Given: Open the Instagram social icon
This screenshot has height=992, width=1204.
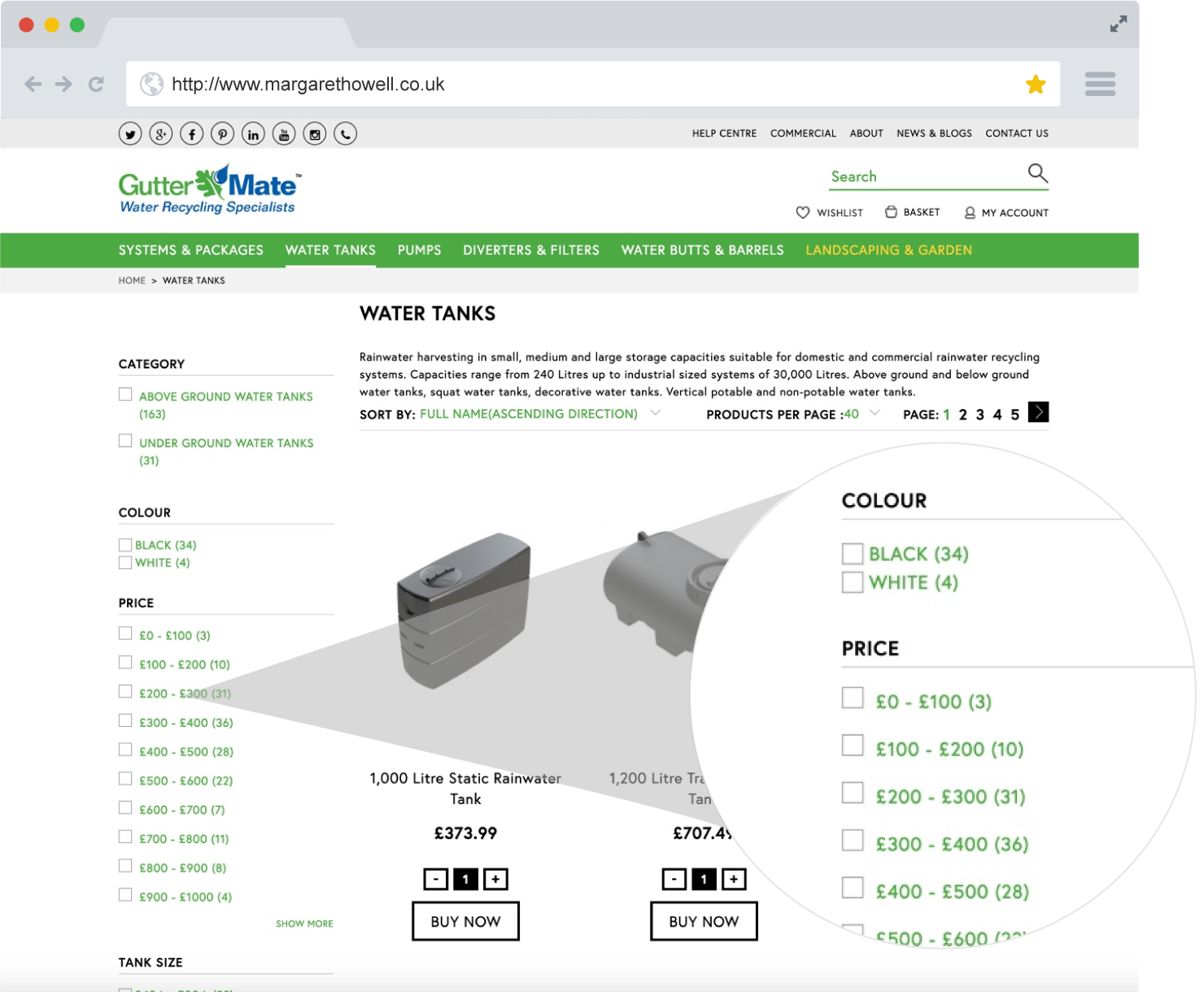Looking at the screenshot, I should tap(315, 134).
